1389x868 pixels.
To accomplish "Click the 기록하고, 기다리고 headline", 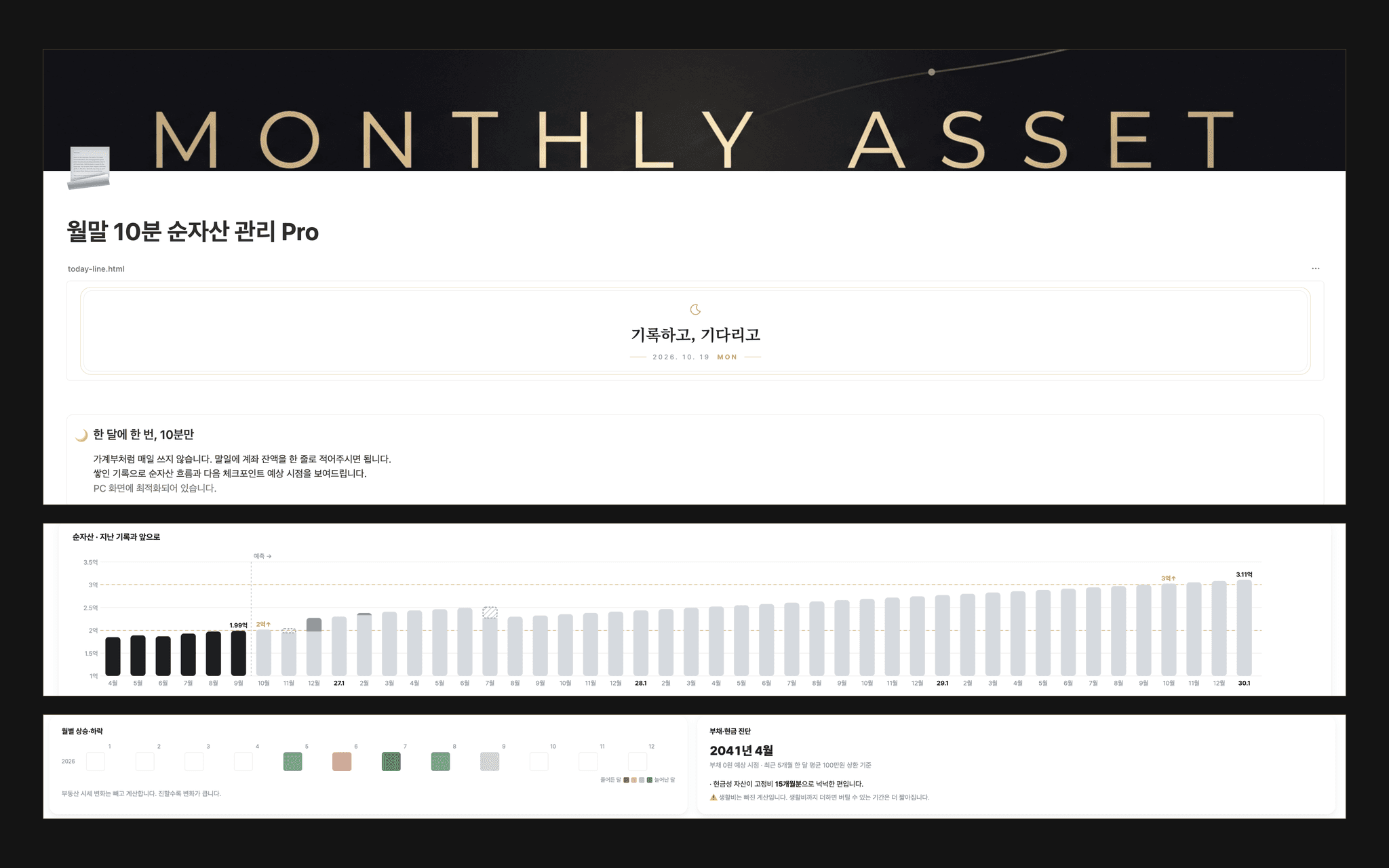I will (x=695, y=335).
